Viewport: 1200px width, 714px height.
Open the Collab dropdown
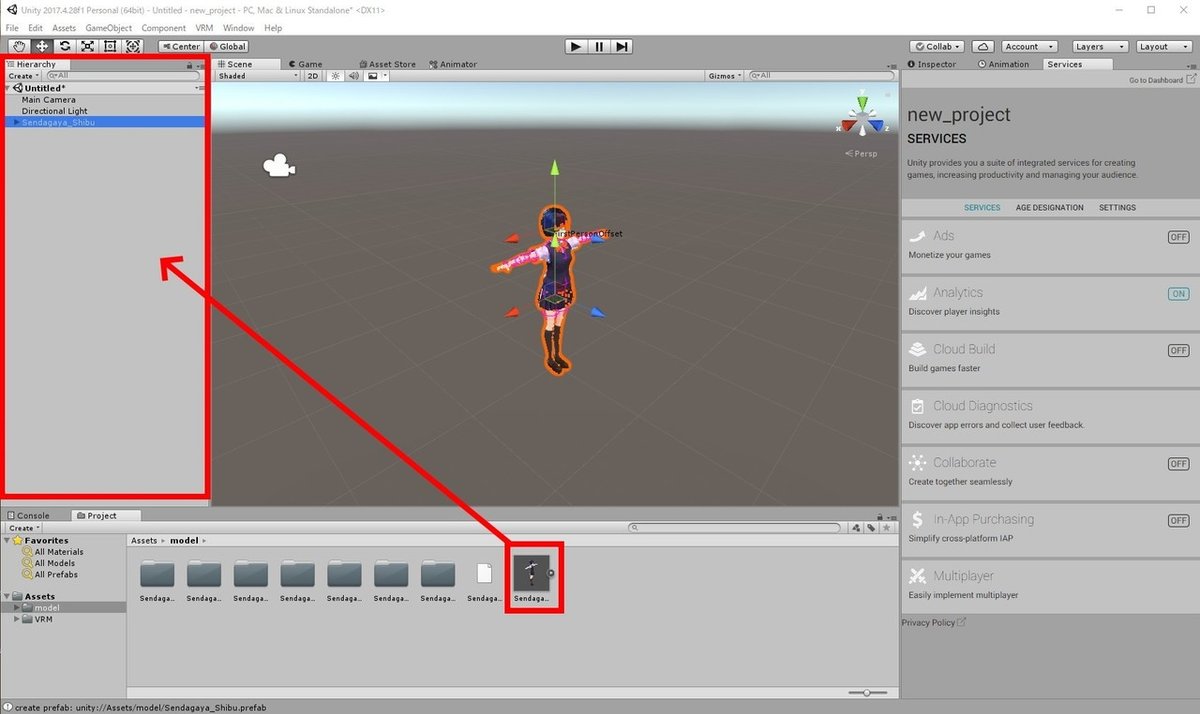pyautogui.click(x=938, y=46)
